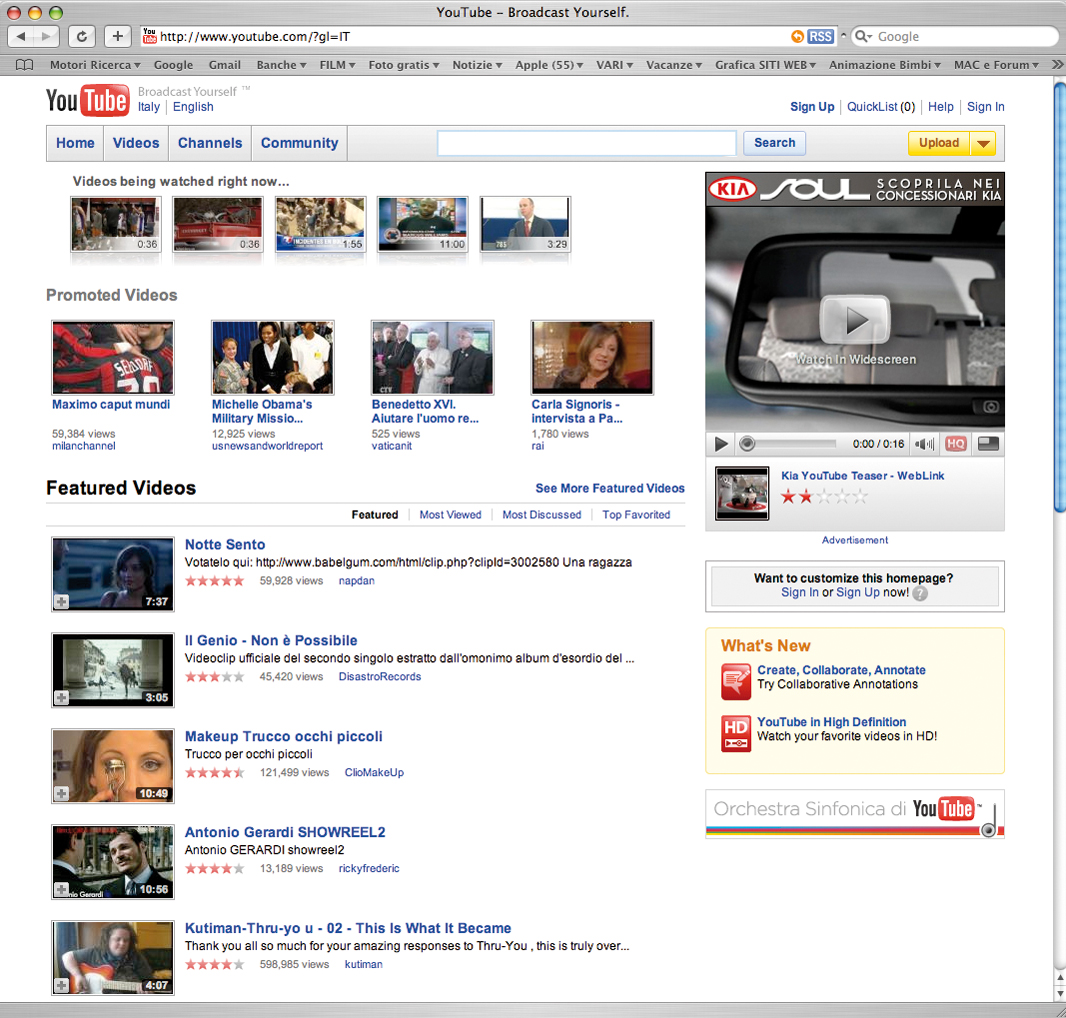Add bookmark with the plus button
Image resolution: width=1066 pixels, height=1018 pixels.
coord(118,36)
